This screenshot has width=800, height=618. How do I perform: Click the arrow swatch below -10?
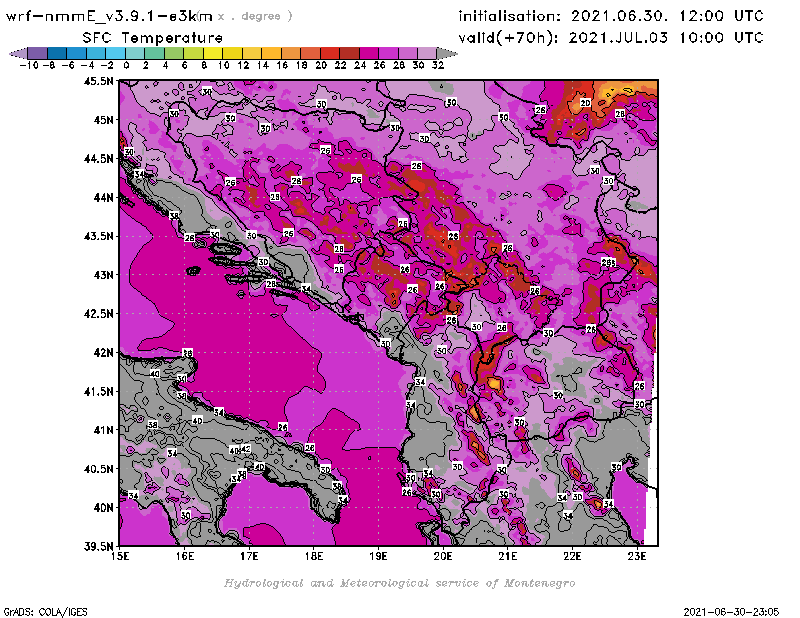click(18, 53)
